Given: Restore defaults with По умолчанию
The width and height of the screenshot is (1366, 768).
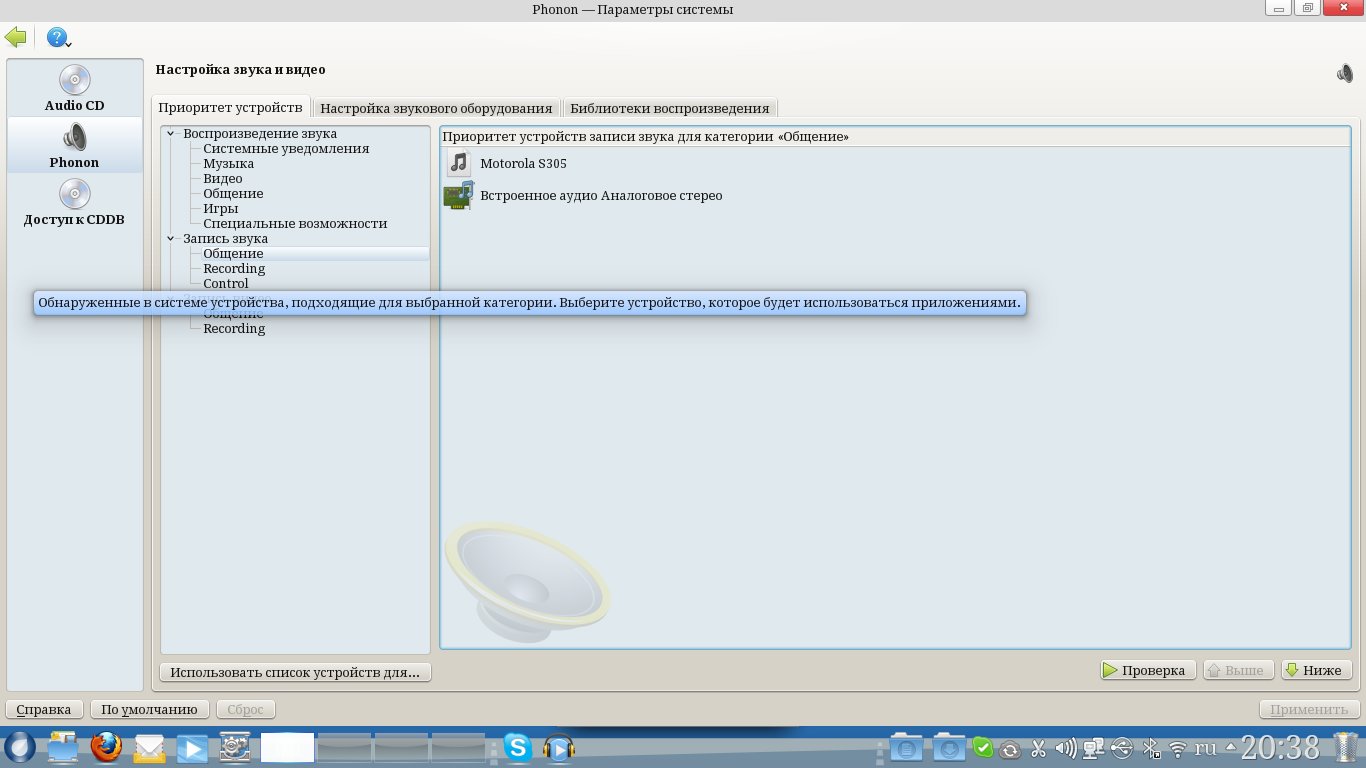Looking at the screenshot, I should click(150, 709).
